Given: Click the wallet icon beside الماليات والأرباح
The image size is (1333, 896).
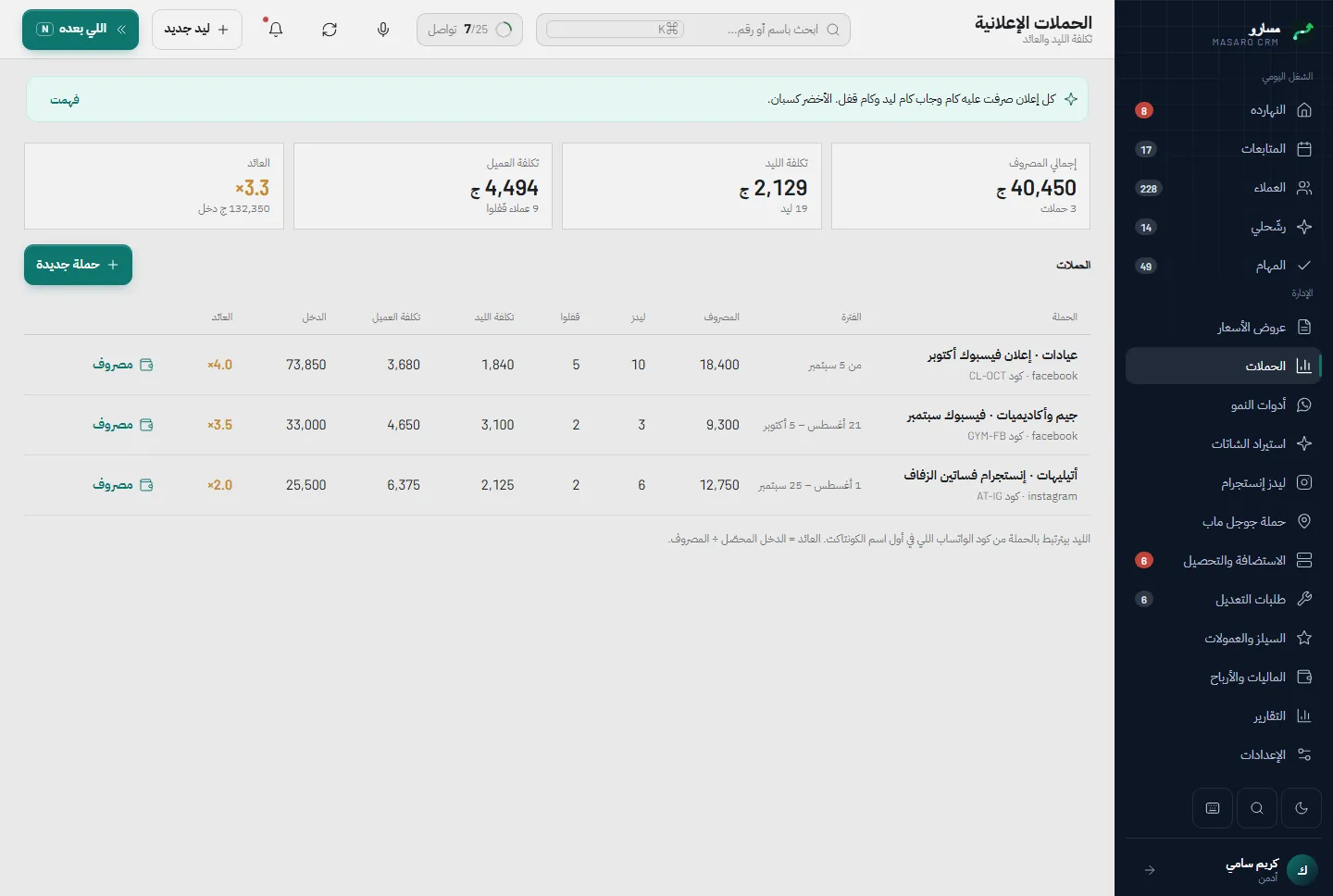Looking at the screenshot, I should (x=1304, y=677).
